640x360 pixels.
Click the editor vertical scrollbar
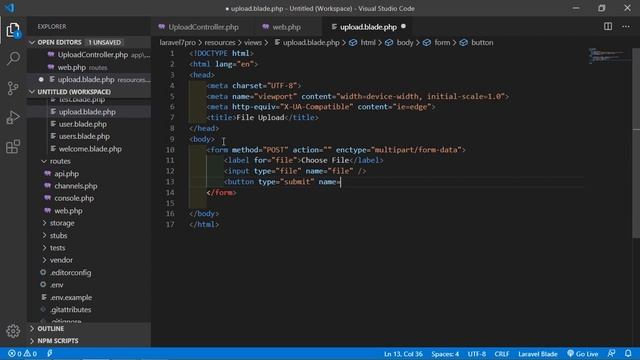click(x=636, y=142)
